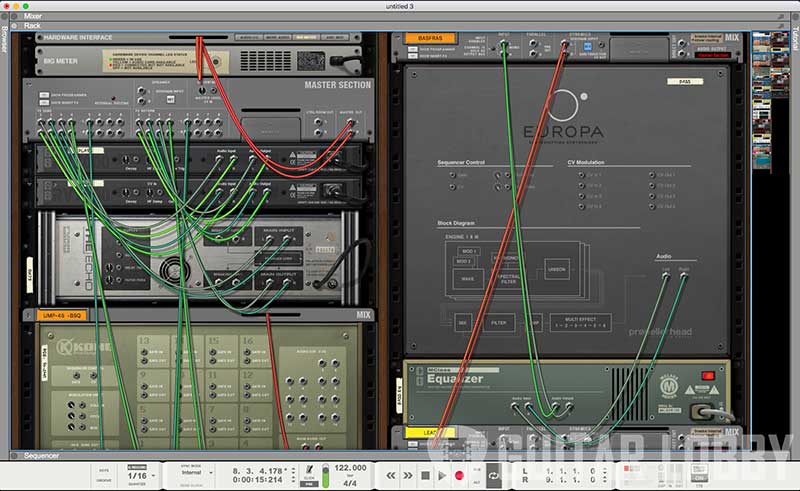This screenshot has height=491, width=800.
Task: Click the Alt button
Action: click(477, 482)
